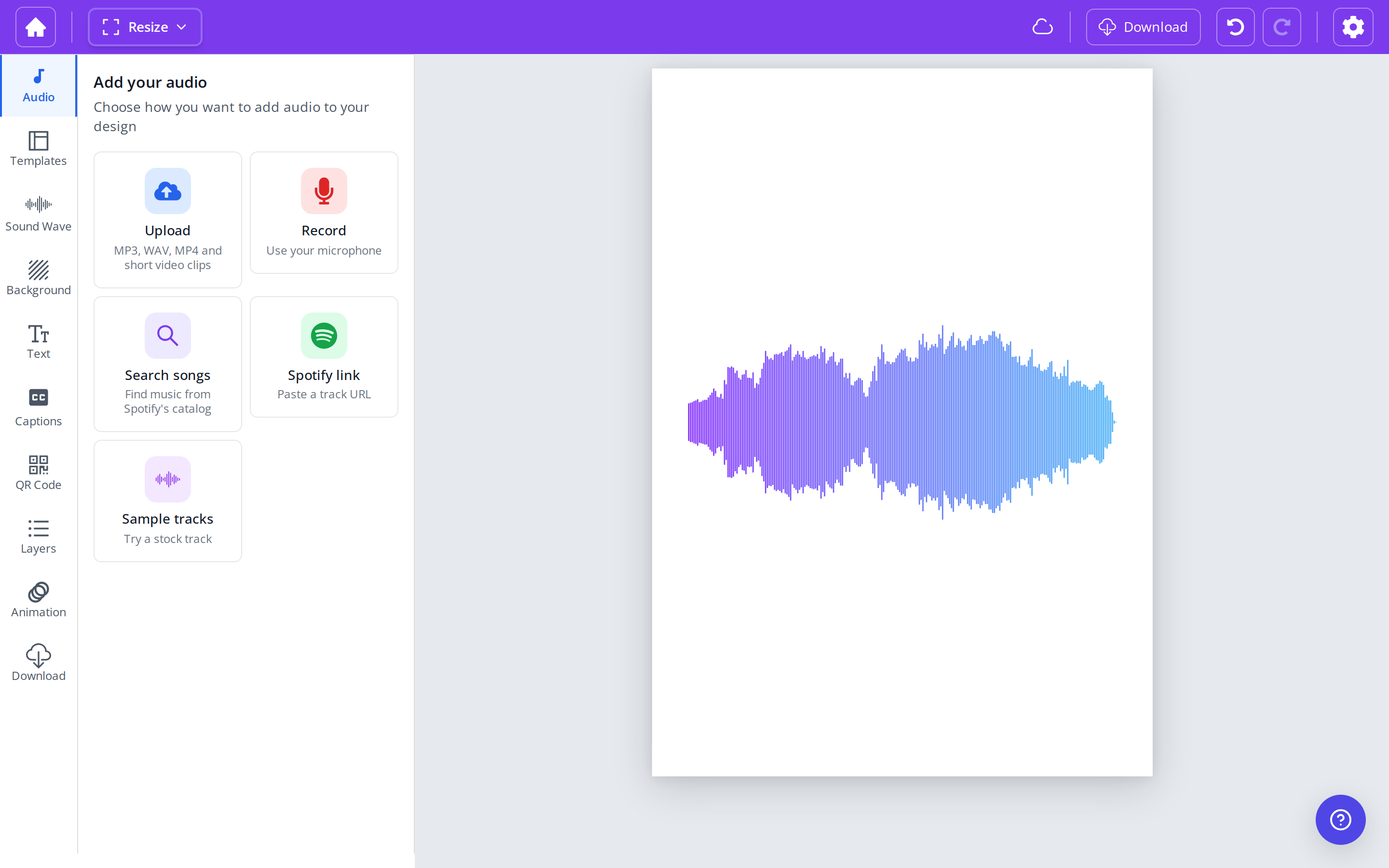Open the Background panel
The width and height of the screenshot is (1389, 868).
click(39, 278)
